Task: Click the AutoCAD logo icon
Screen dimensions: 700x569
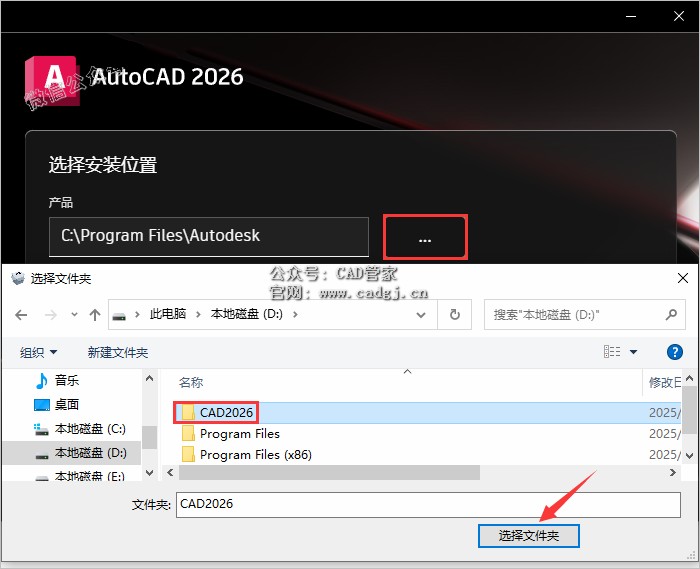Action: point(52,81)
